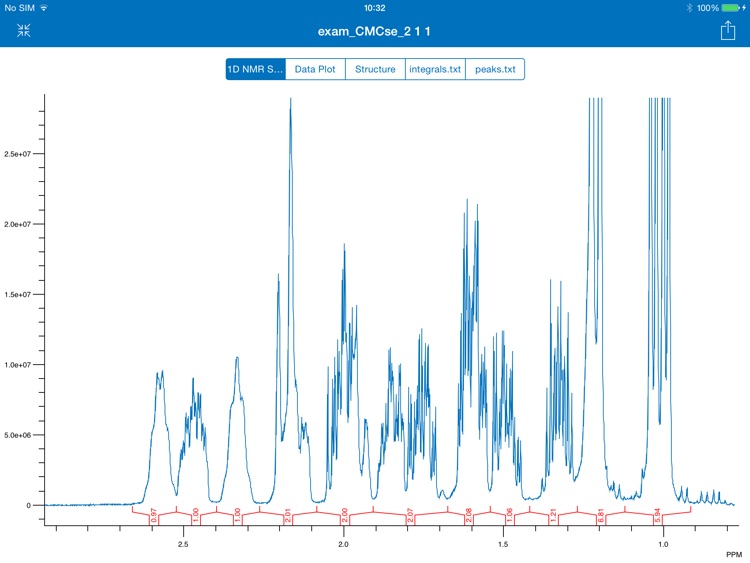The width and height of the screenshot is (750, 563).
Task: Switch to the Data Plot tab
Action: click(x=315, y=69)
